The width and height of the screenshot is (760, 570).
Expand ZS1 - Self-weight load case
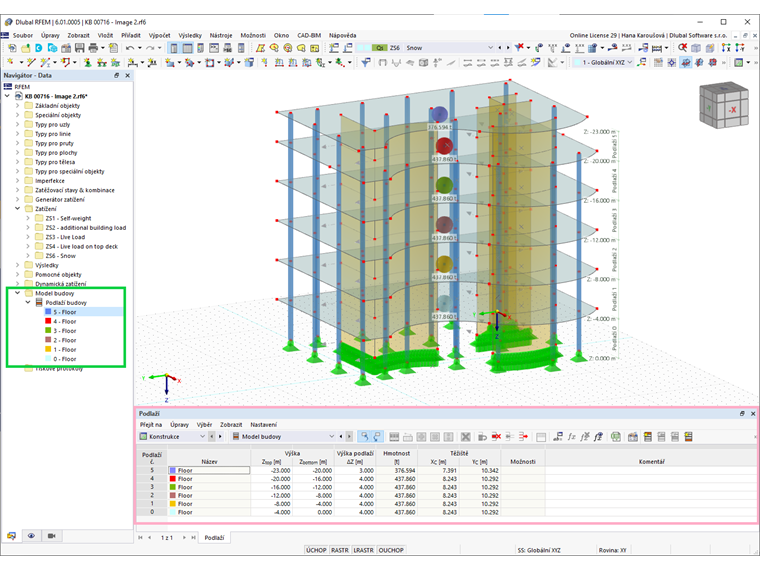28,218
